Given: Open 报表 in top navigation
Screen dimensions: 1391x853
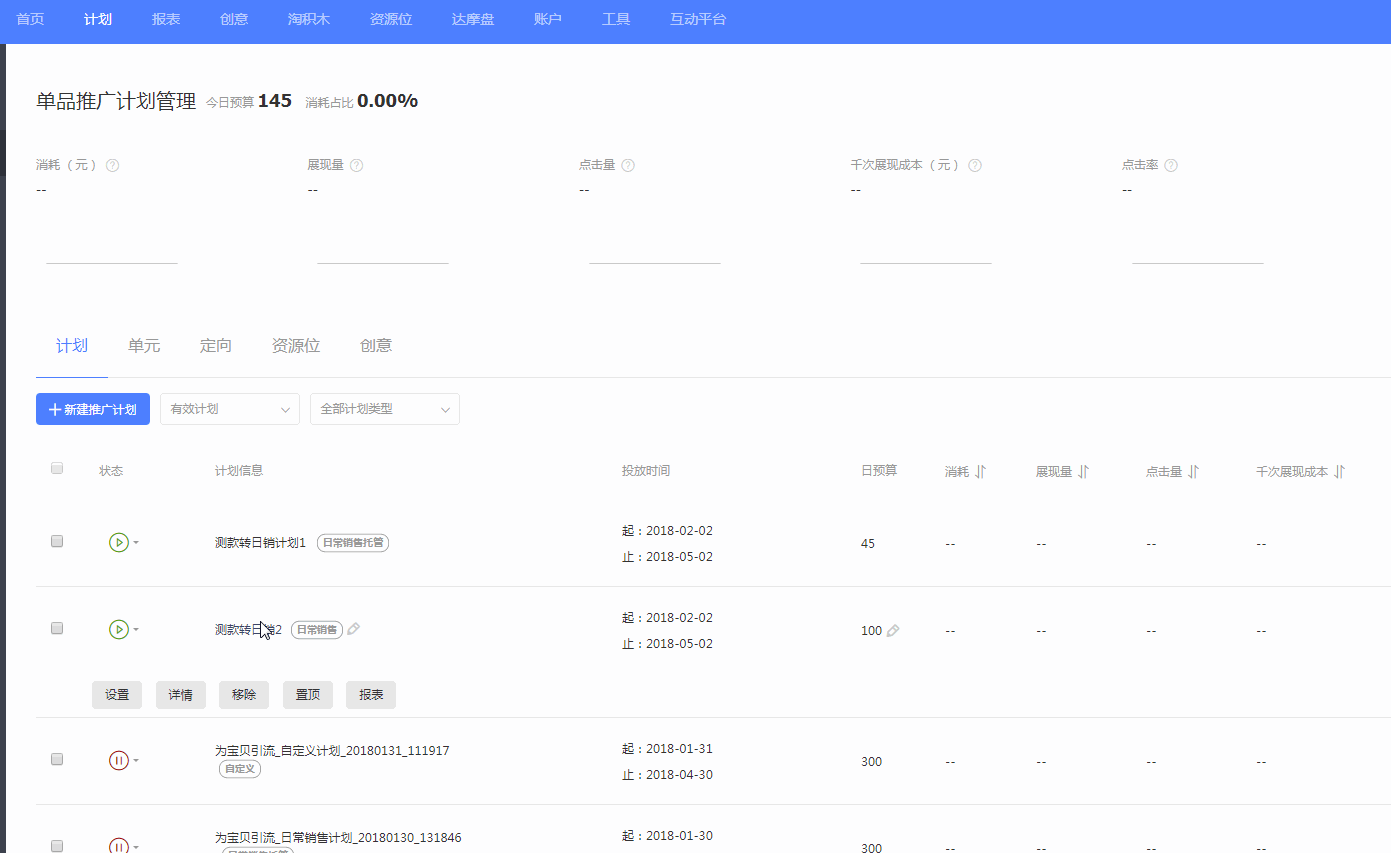Looking at the screenshot, I should pos(166,19).
